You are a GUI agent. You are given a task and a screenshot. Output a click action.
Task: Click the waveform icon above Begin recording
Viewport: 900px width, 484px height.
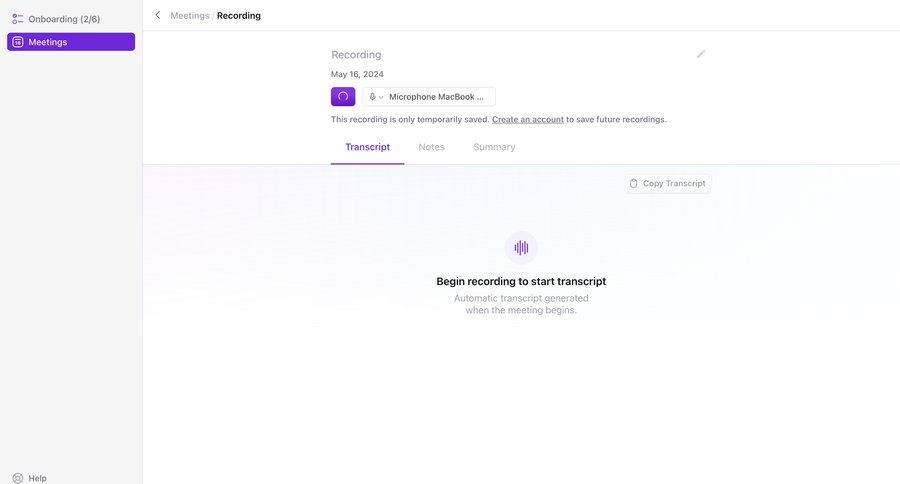(x=521, y=247)
